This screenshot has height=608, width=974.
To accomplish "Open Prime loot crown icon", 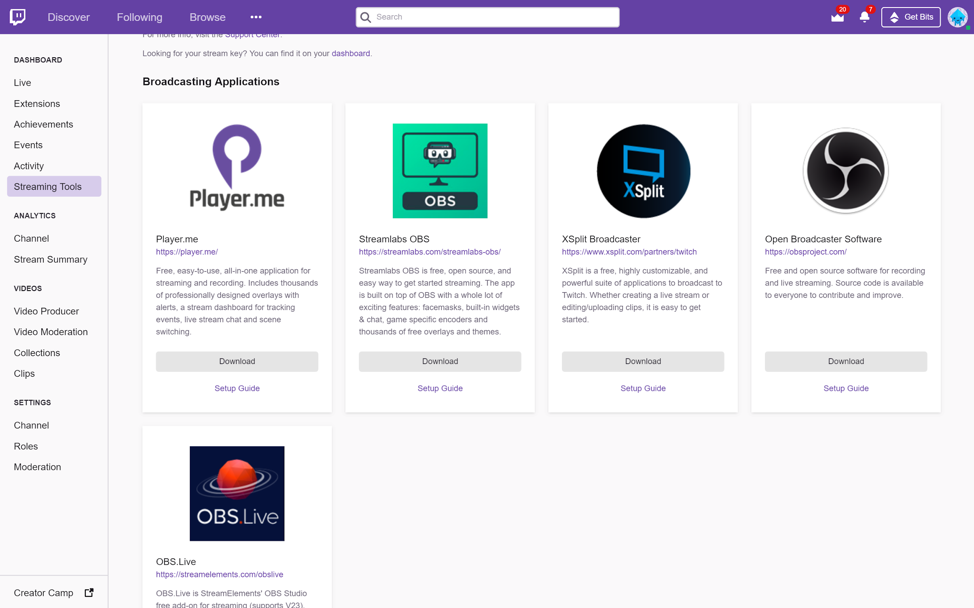I will coord(837,17).
